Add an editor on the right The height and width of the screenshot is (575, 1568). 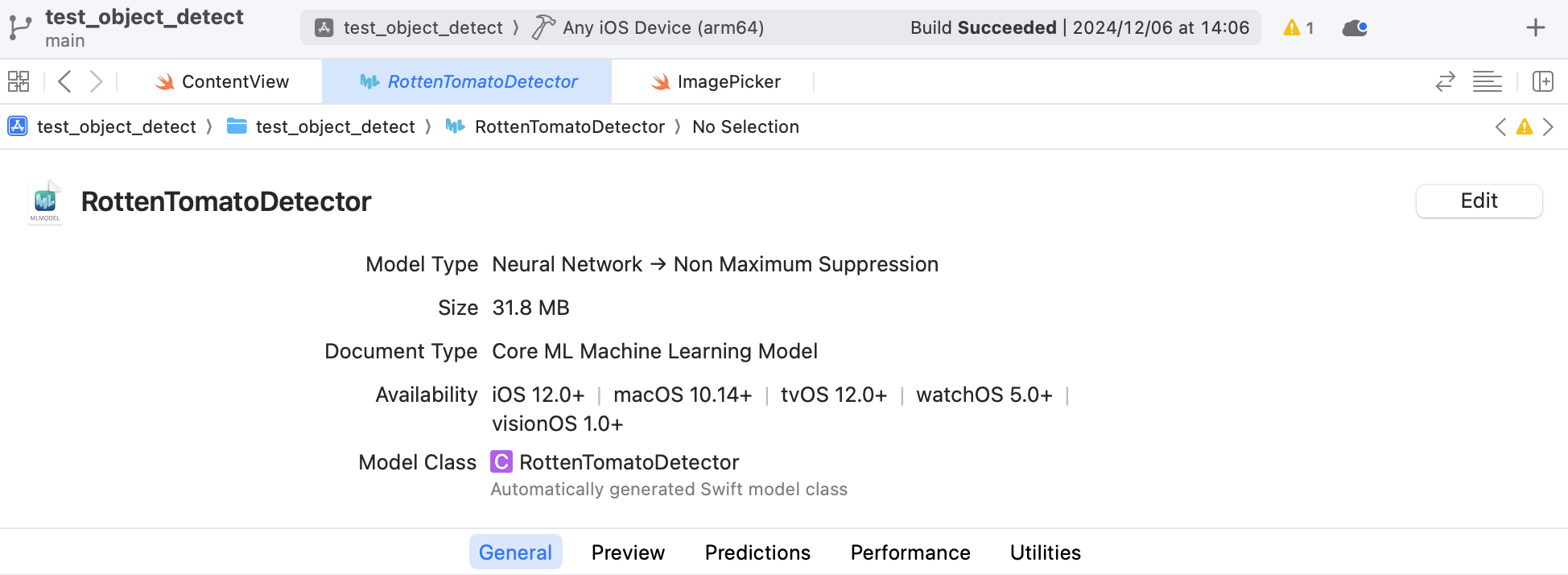[1542, 81]
